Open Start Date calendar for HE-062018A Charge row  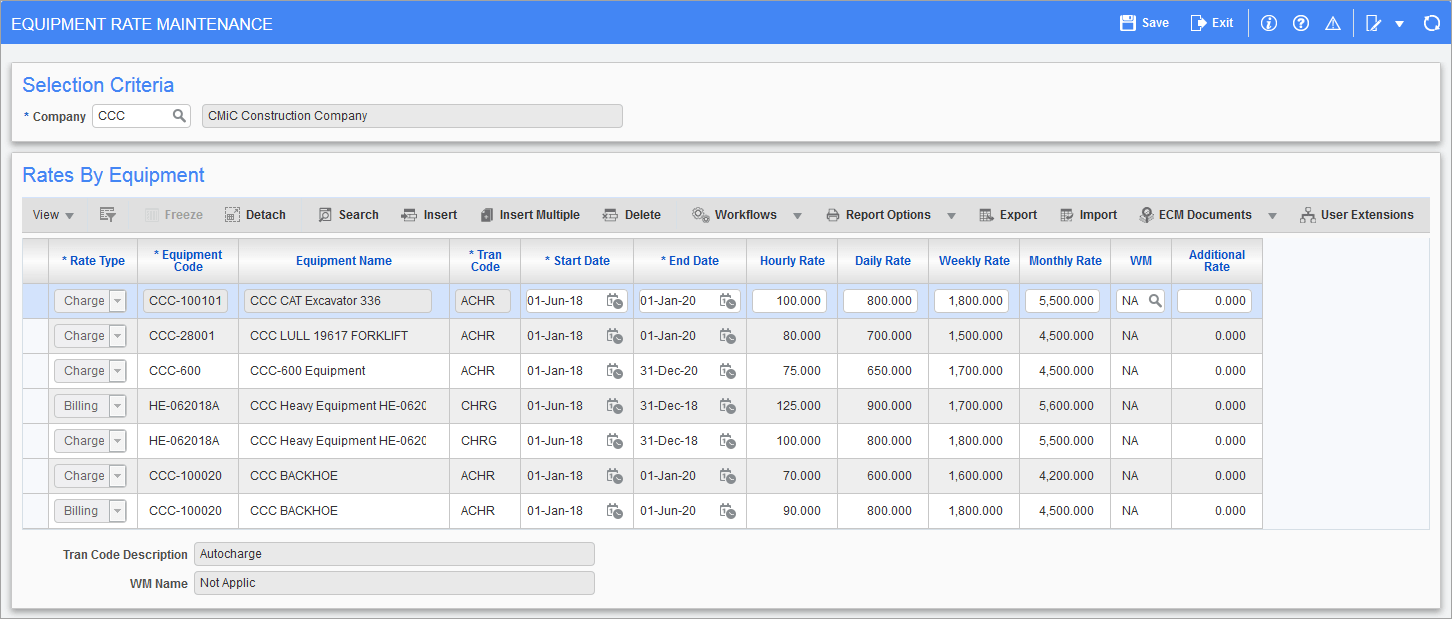point(615,441)
